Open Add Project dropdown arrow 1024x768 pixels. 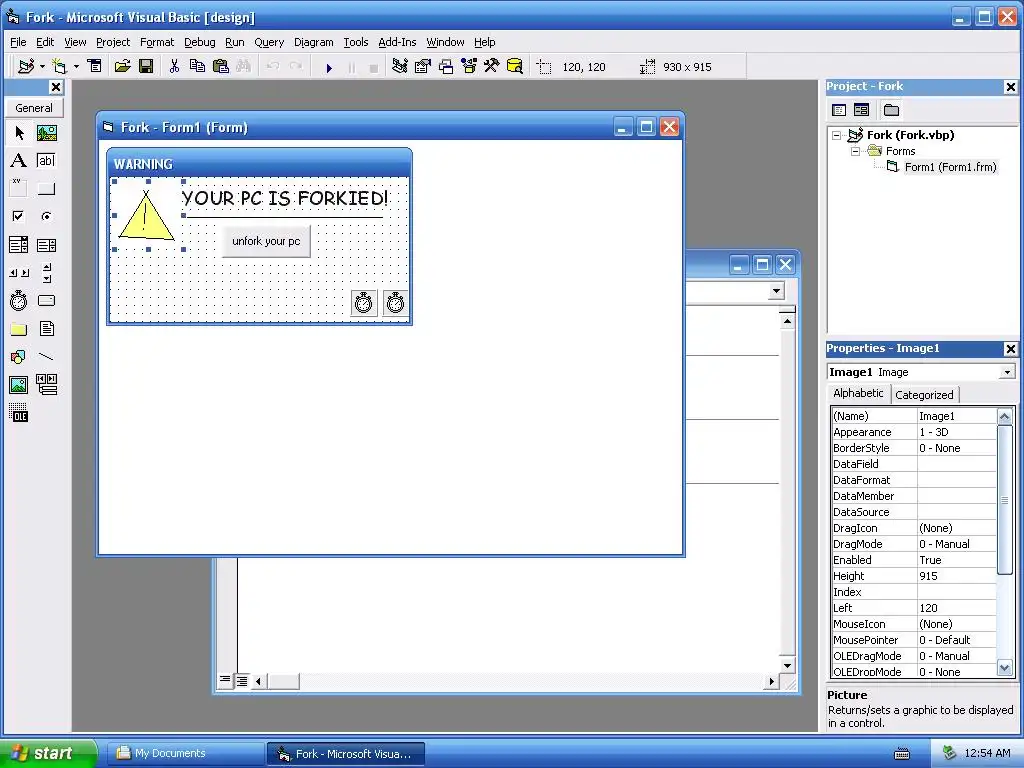click(42, 67)
